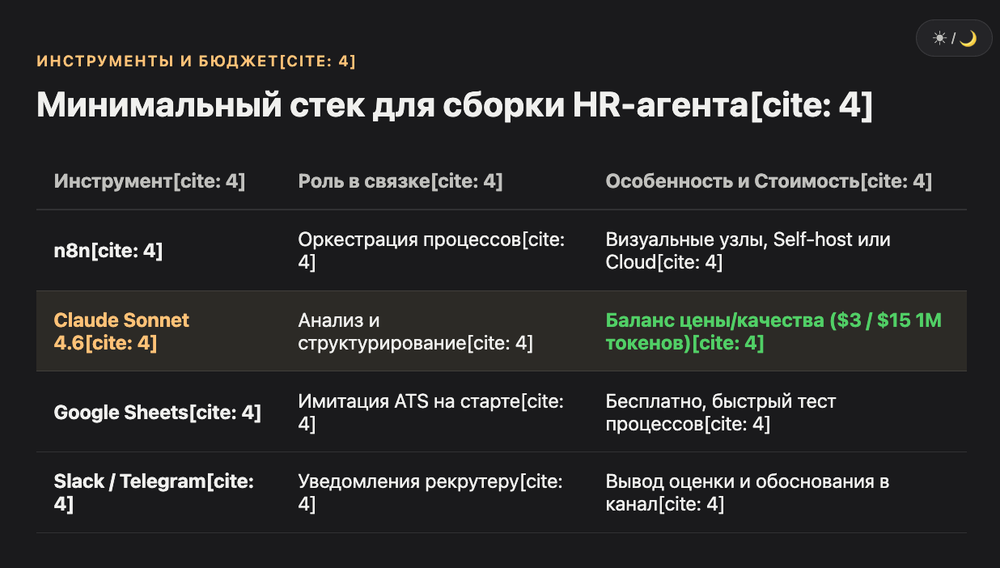This screenshot has height=568, width=1000.
Task: Select the 'Анализ и структурирование' cell
Action: pos(434,331)
